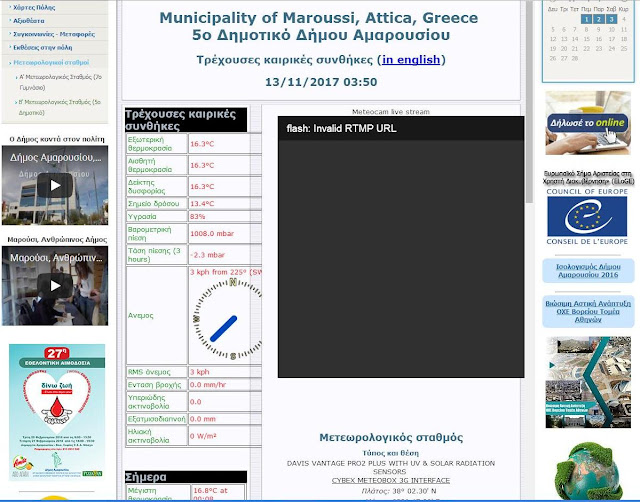
Task: Open Ισολογισμός Δήμου Αμαρουσίου 2016 link
Action: [588, 271]
